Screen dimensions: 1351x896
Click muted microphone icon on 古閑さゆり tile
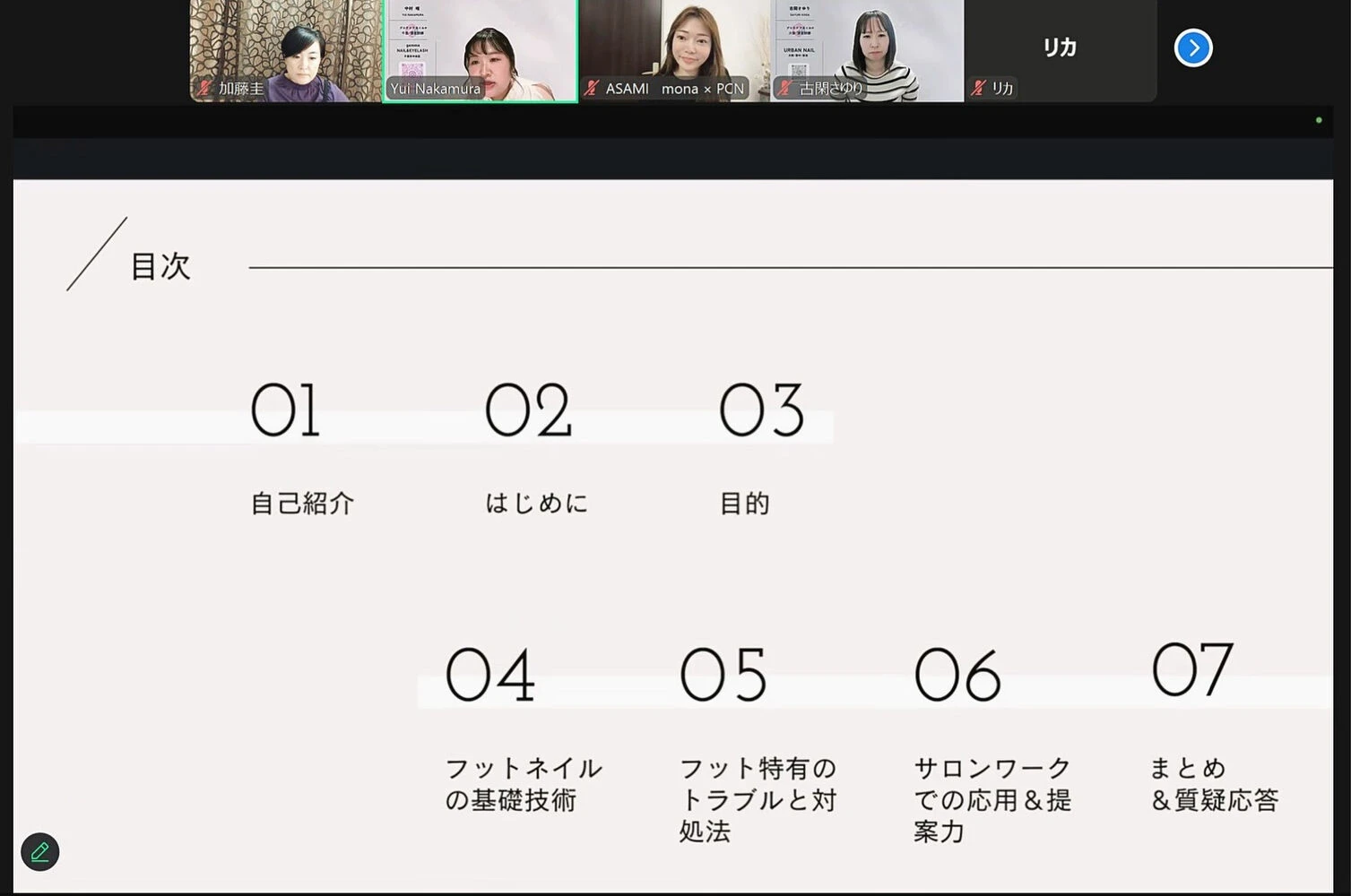785,88
